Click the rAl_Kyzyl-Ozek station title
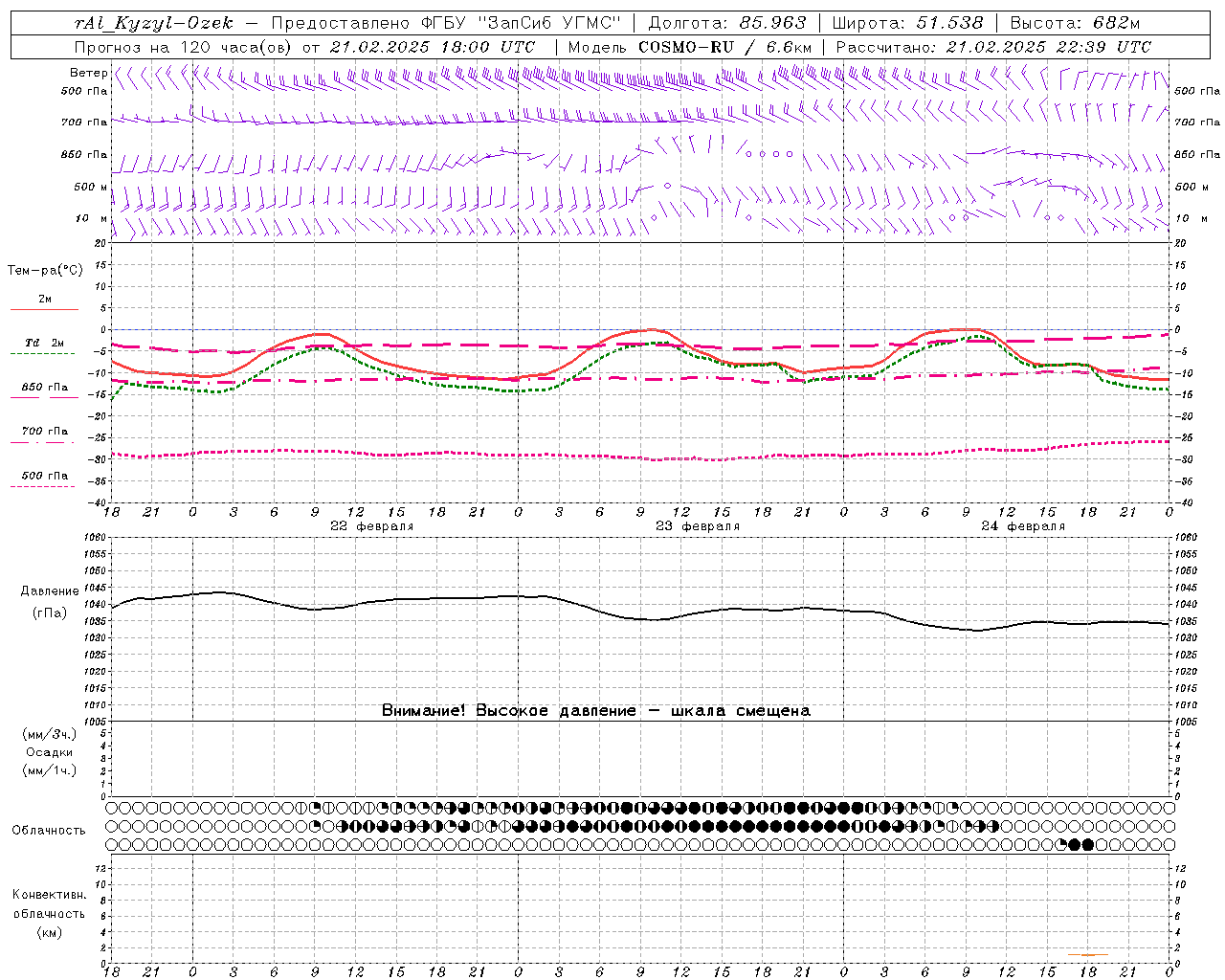This screenshot has width=1225, height=980. [x=153, y=23]
